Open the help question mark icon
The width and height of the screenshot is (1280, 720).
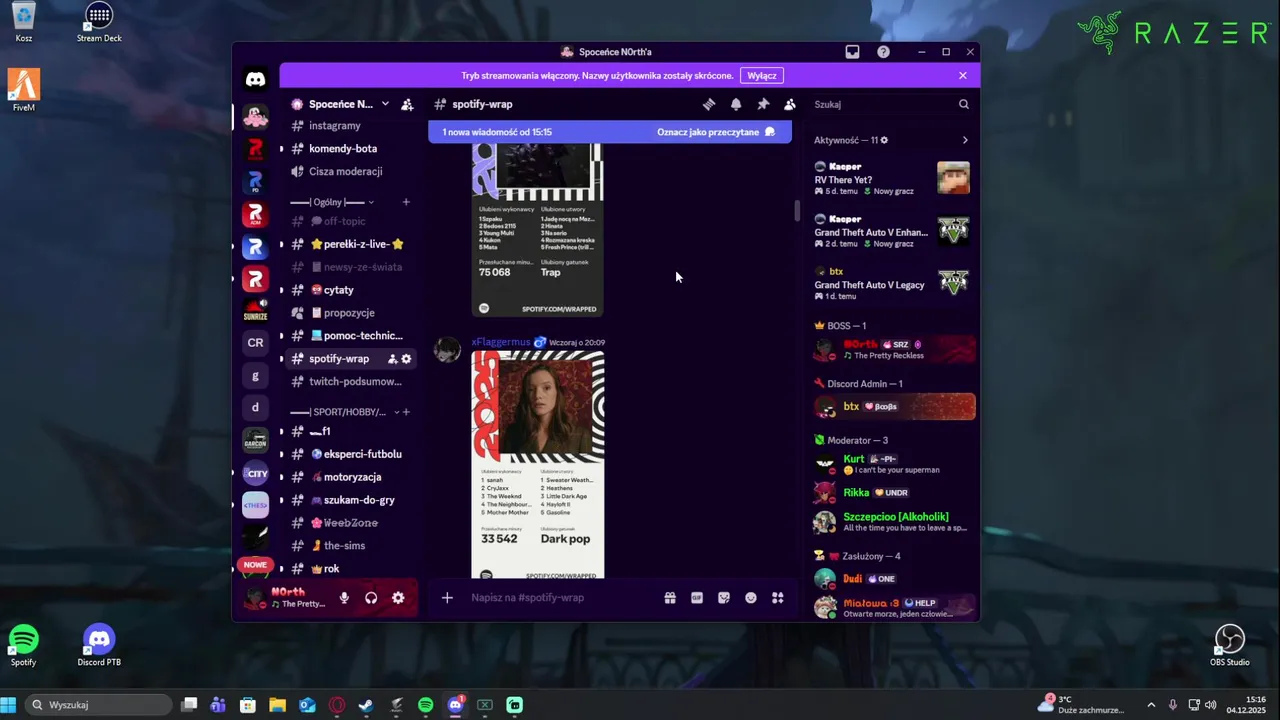coord(883,52)
